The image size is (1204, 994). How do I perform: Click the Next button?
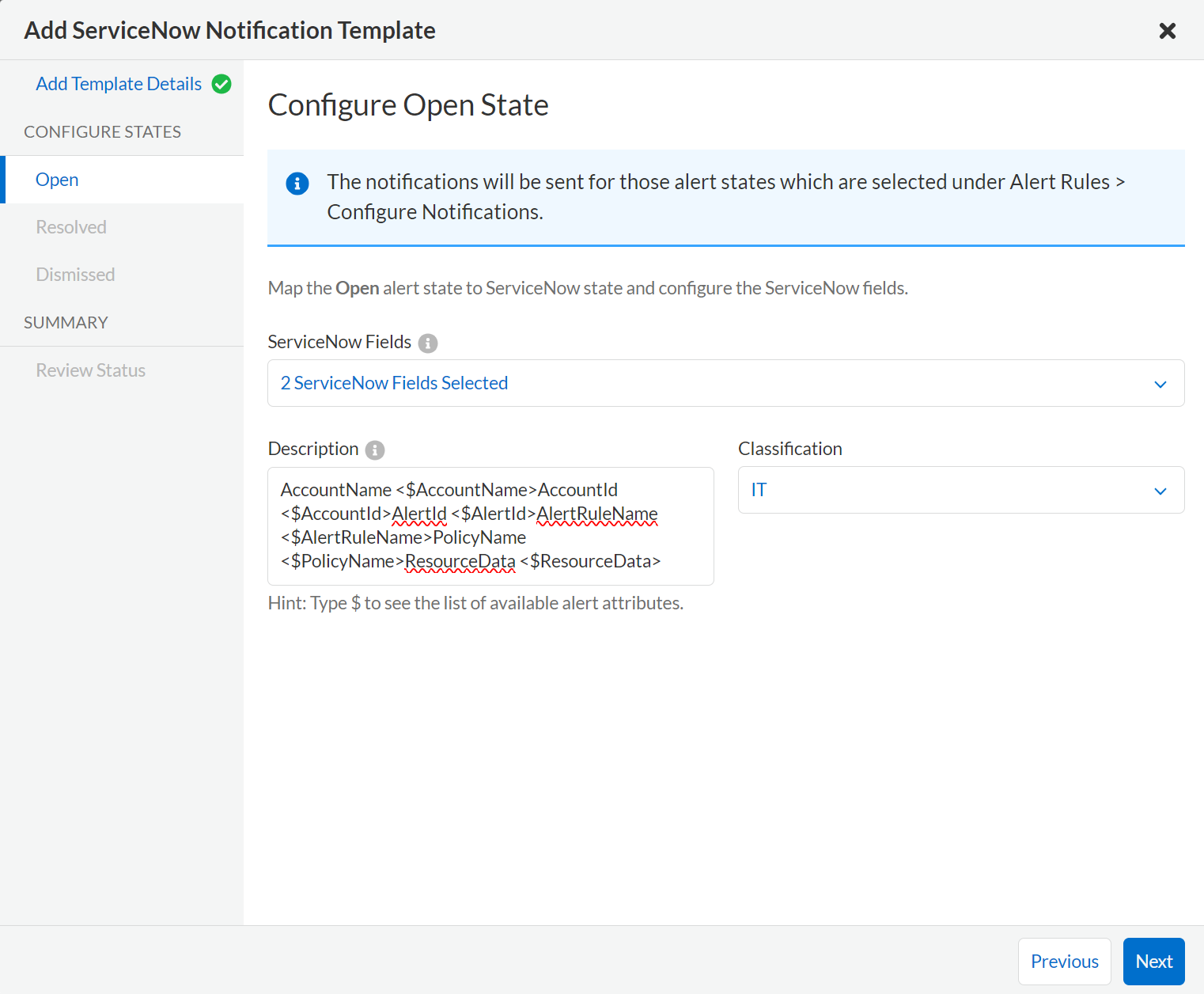click(1153, 962)
